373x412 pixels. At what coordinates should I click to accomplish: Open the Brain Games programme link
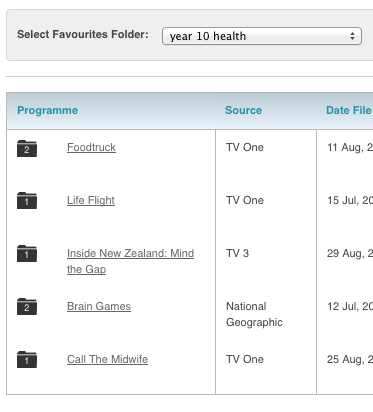pyautogui.click(x=99, y=306)
